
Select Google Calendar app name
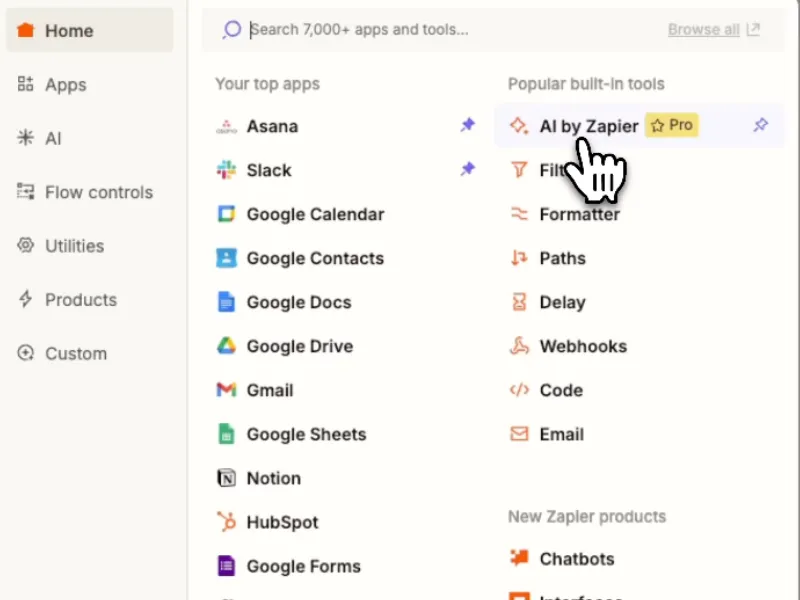[316, 214]
